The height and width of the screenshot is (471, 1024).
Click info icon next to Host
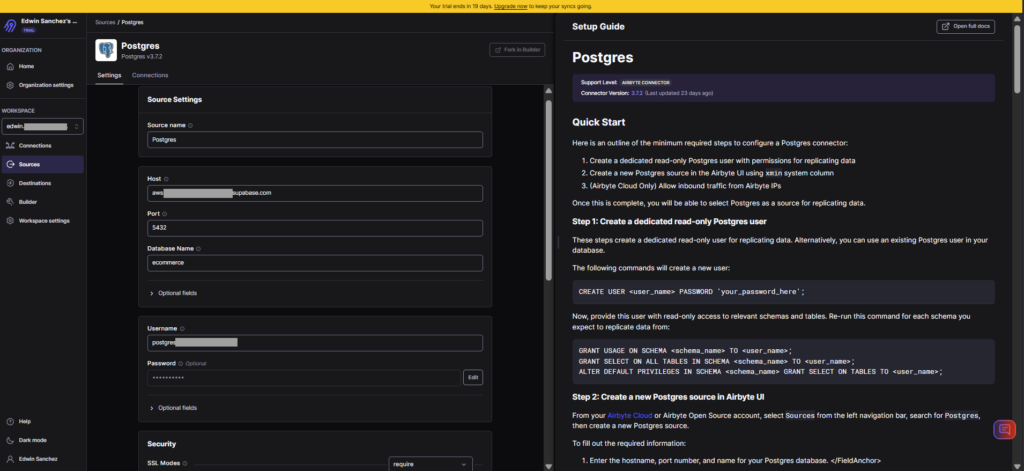pyautogui.click(x=166, y=179)
